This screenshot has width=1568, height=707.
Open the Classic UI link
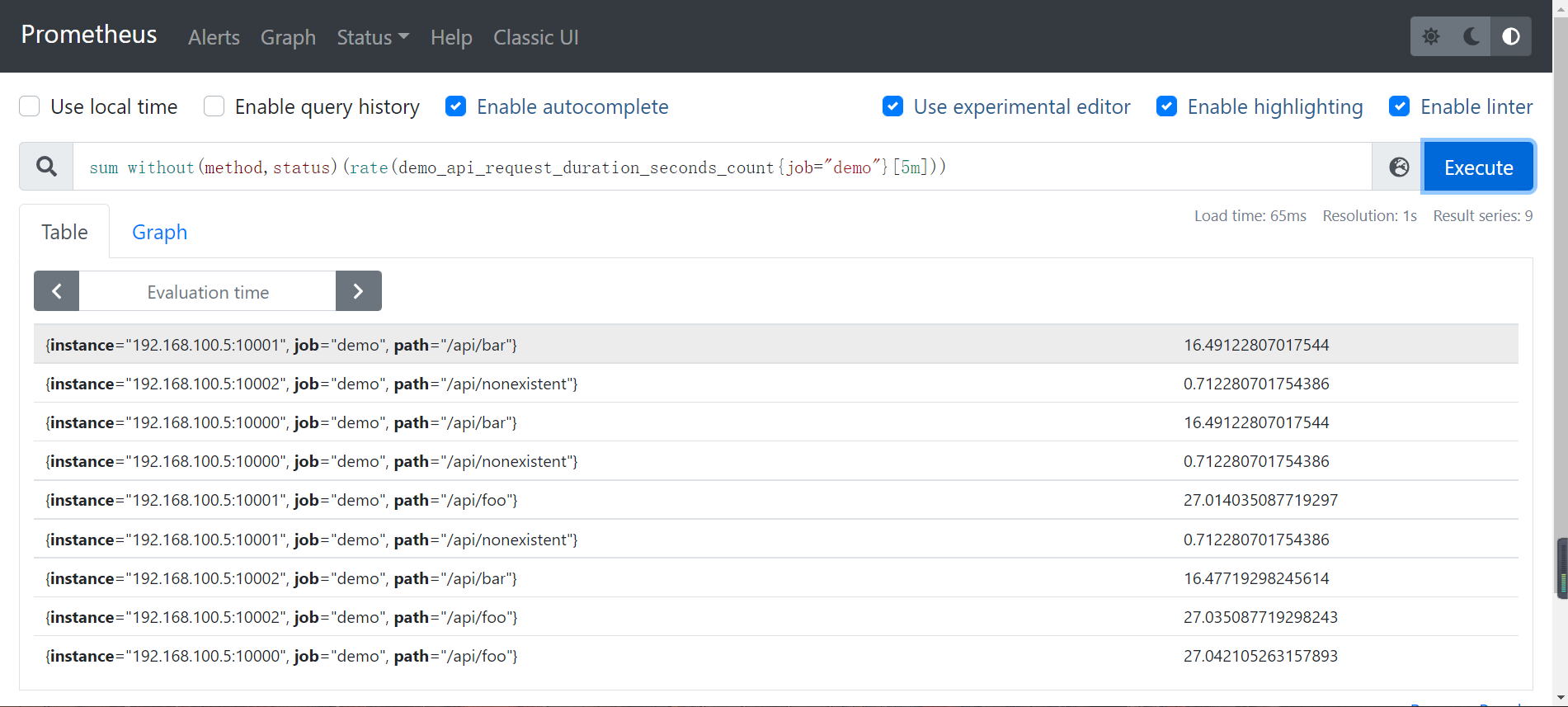(535, 37)
